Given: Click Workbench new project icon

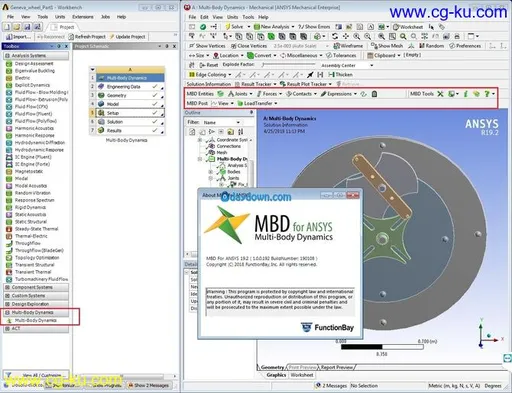Looking at the screenshot, I should tap(7, 27).
